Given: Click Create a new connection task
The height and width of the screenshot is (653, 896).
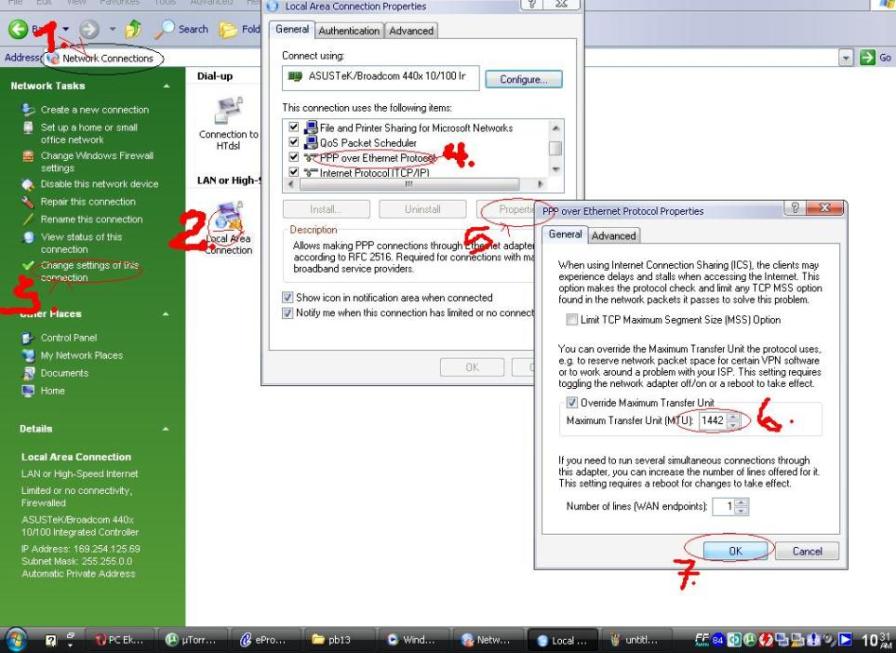Looking at the screenshot, I should point(94,110).
